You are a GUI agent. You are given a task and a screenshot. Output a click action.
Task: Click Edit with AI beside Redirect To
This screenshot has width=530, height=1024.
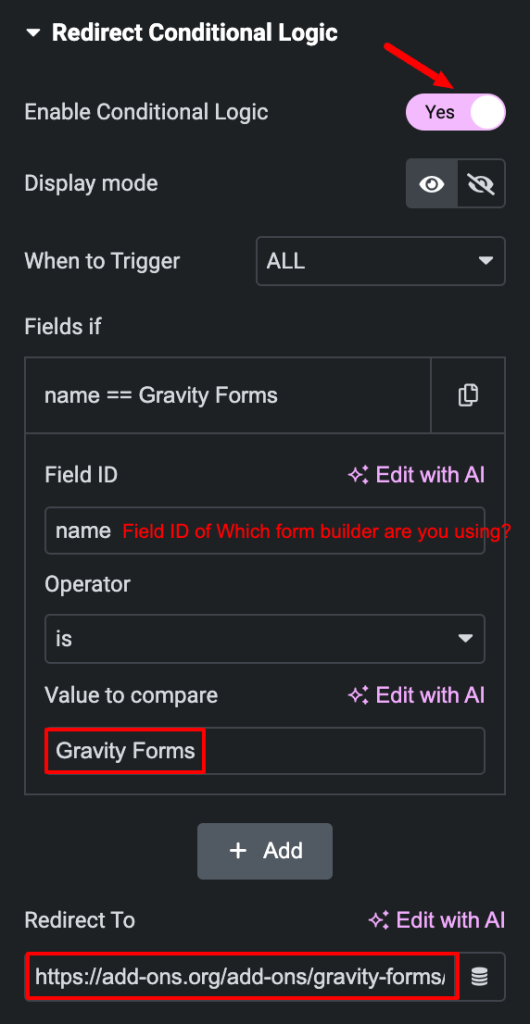pyautogui.click(x=450, y=920)
